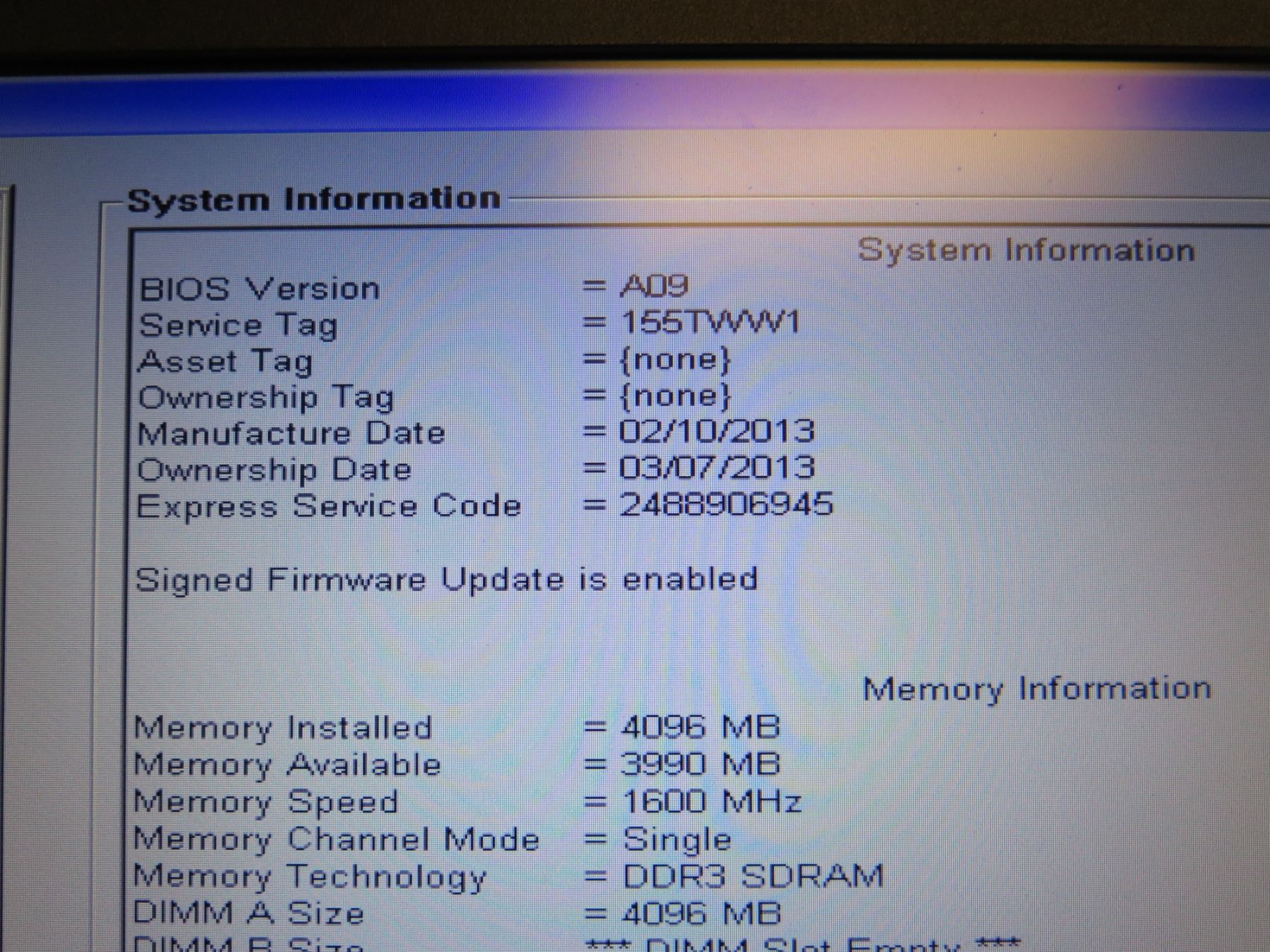The width and height of the screenshot is (1270, 952).
Task: Click the Memory Information section heading
Action: point(1036,688)
